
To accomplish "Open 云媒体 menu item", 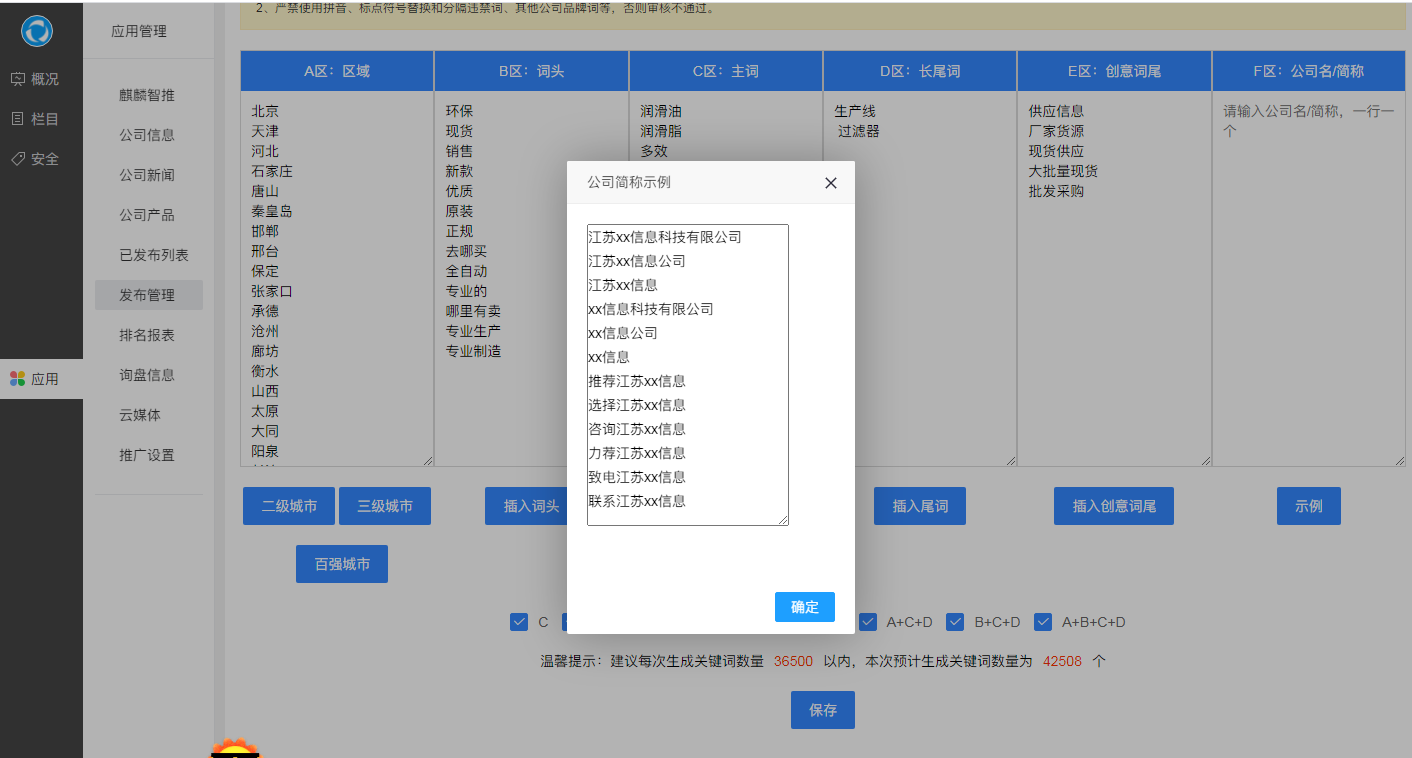I will [149, 415].
